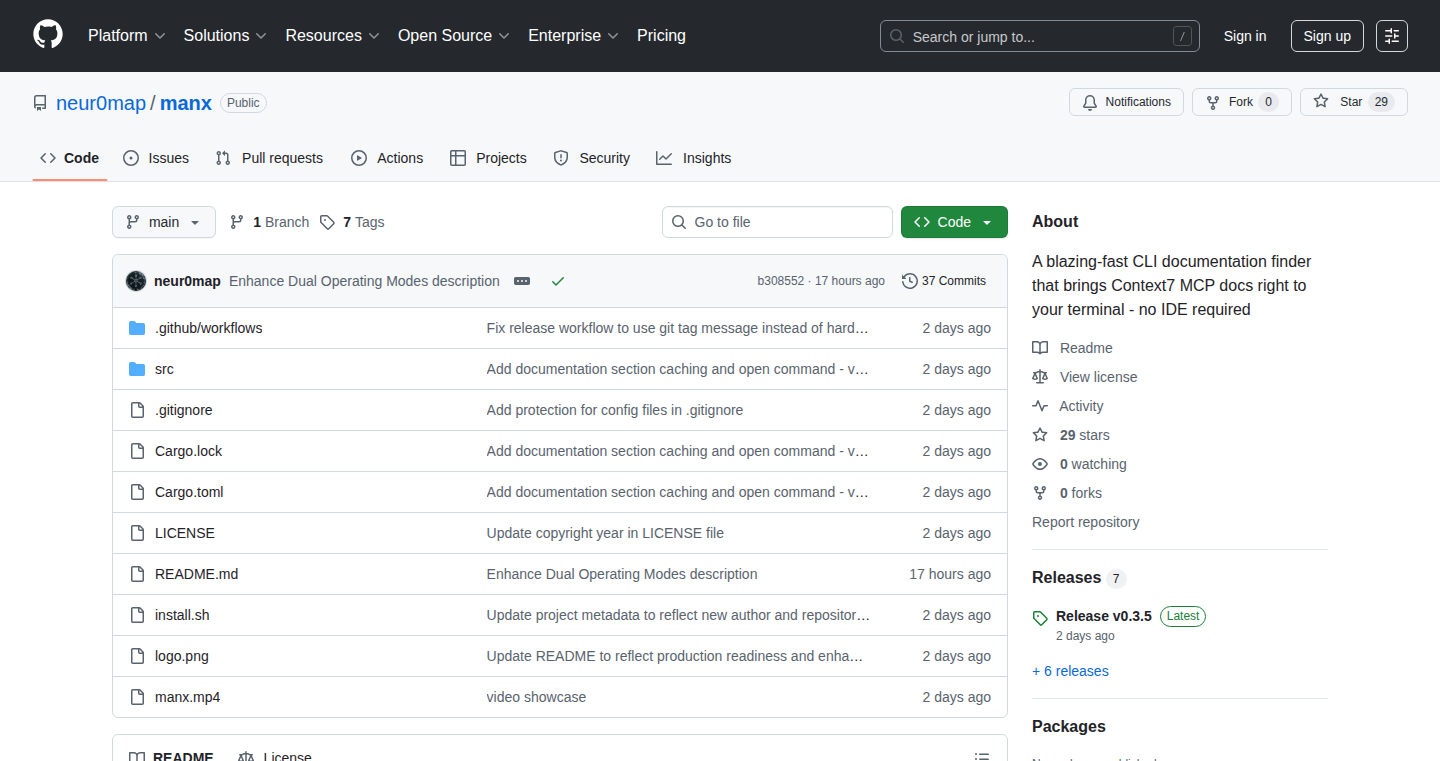Fork the manx repository
The width and height of the screenshot is (1440, 761).
[x=1242, y=102]
